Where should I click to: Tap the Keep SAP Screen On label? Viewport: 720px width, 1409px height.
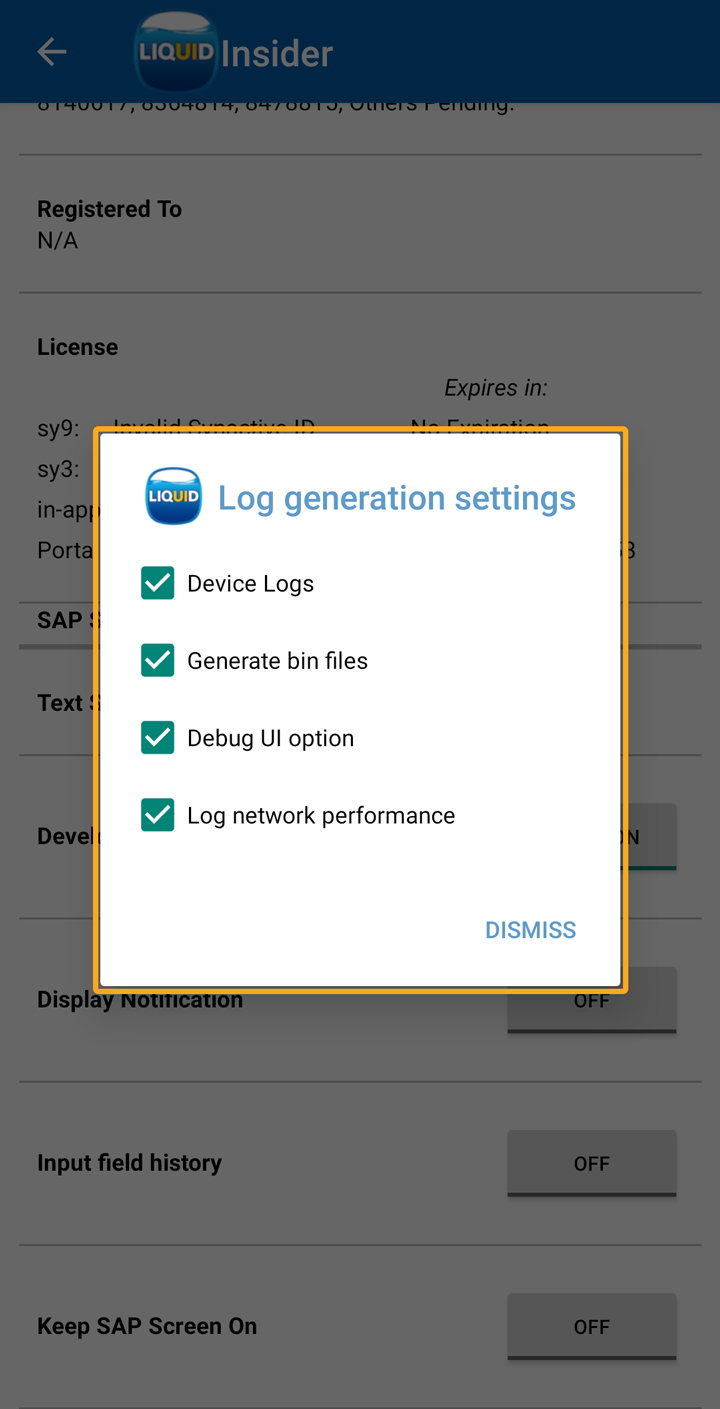pos(147,1326)
